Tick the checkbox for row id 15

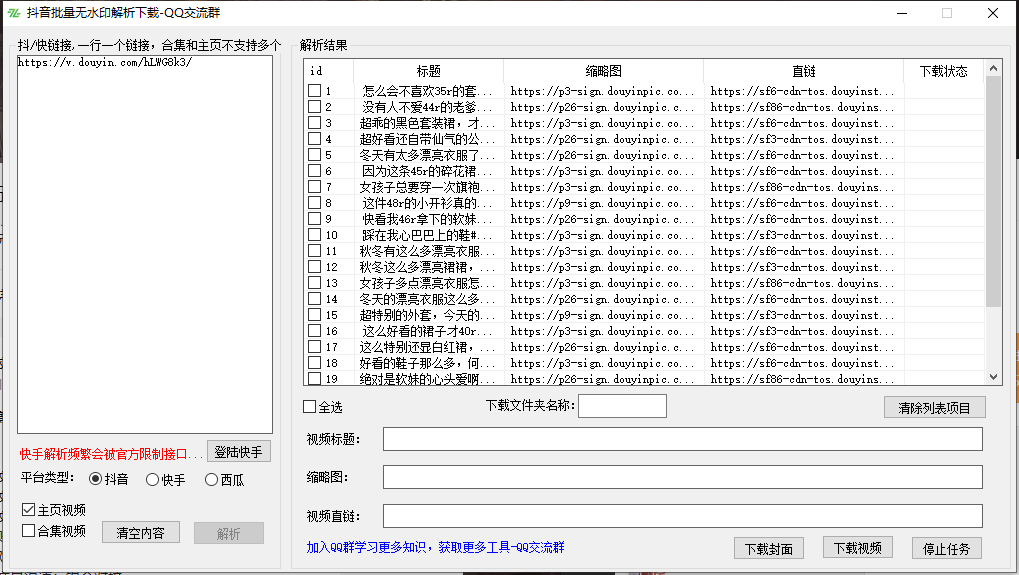pyautogui.click(x=315, y=314)
